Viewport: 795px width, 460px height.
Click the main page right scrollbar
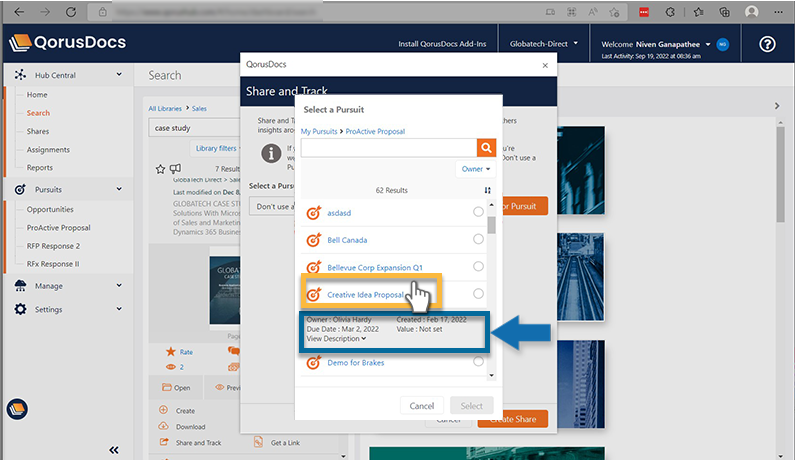point(780,174)
